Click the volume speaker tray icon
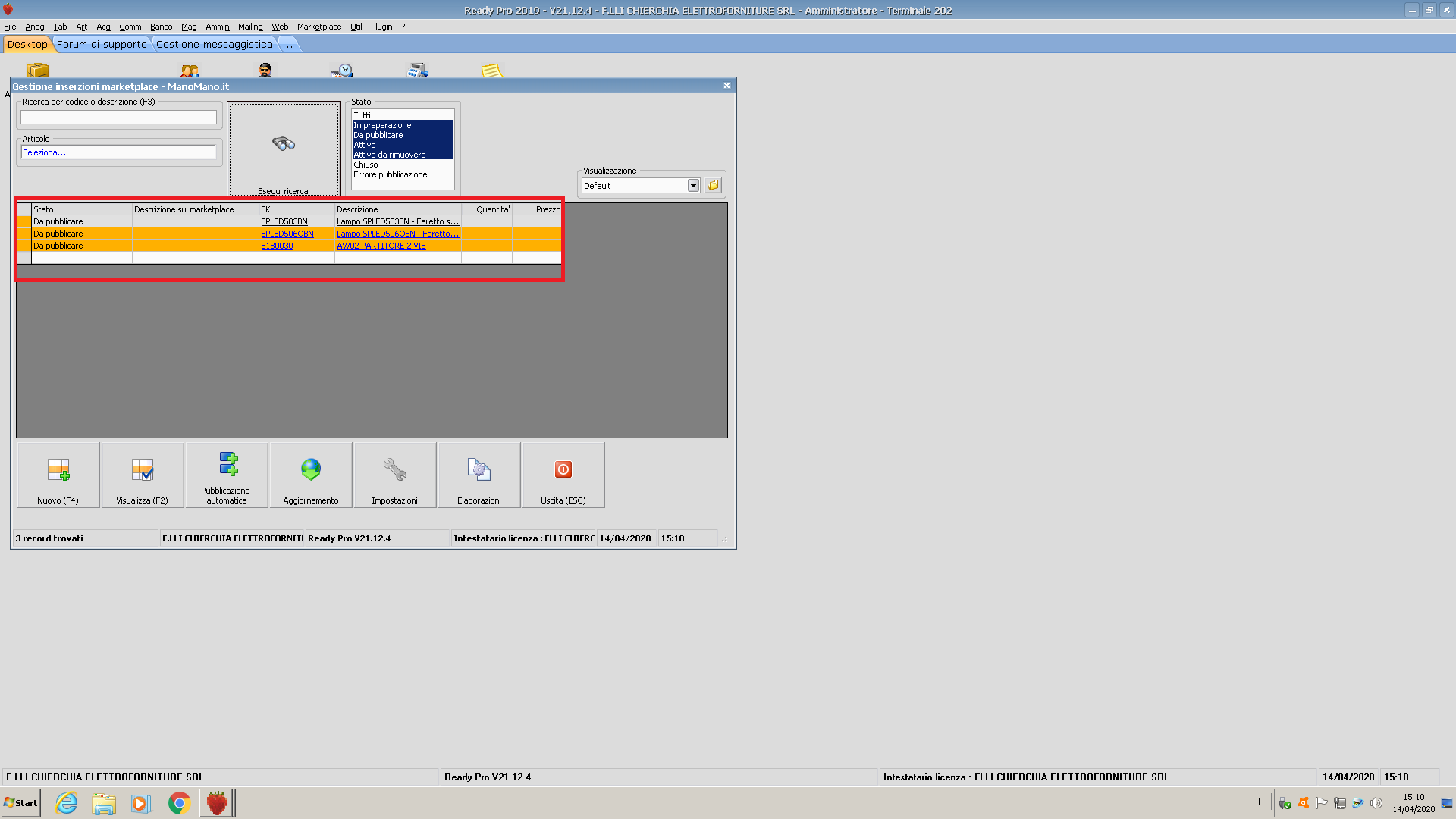 [1376, 803]
